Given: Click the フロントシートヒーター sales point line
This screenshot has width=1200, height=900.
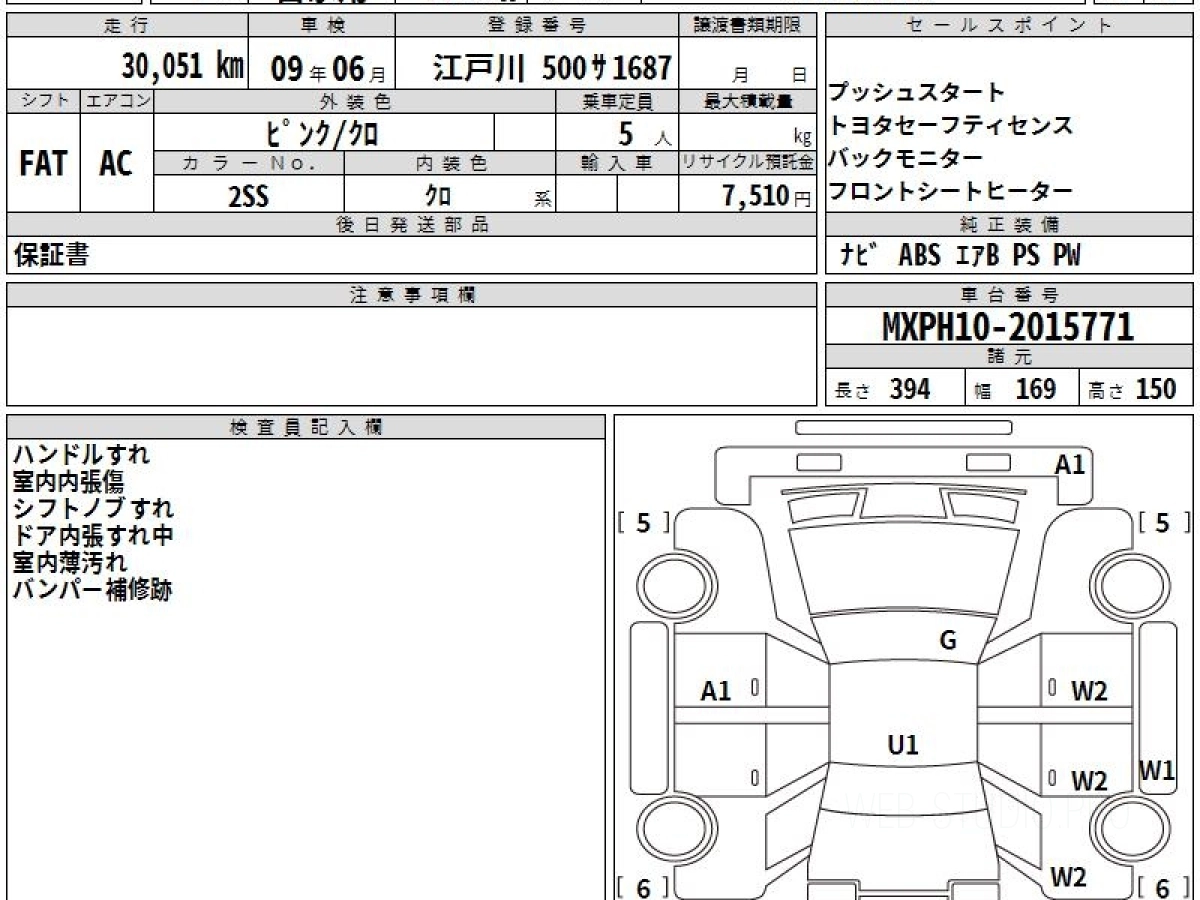Looking at the screenshot, I should (x=950, y=191).
